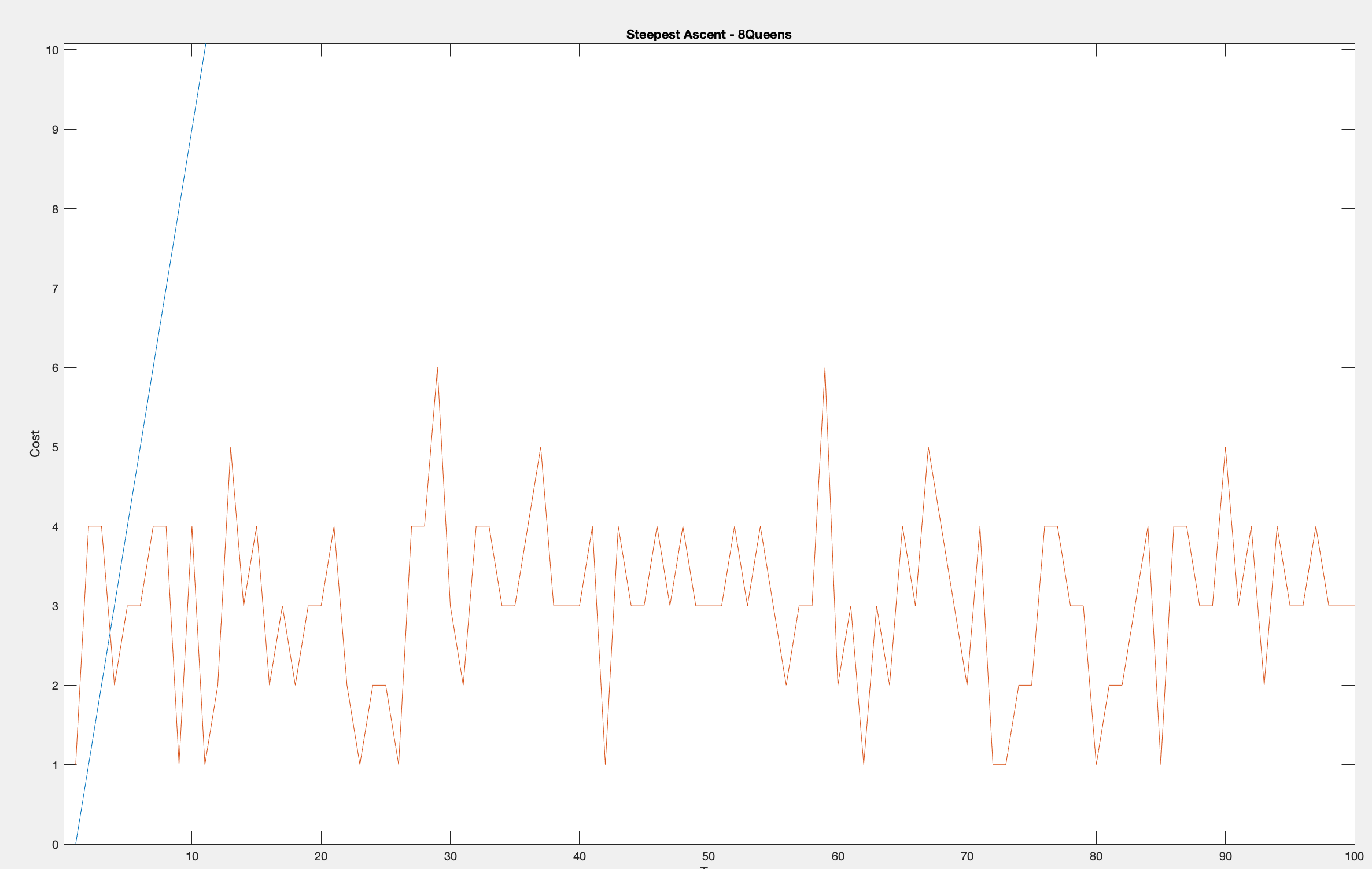The height and width of the screenshot is (869, 1372).
Task: Click the orange peak reaching cost 6 near x=29
Action: [x=438, y=369]
